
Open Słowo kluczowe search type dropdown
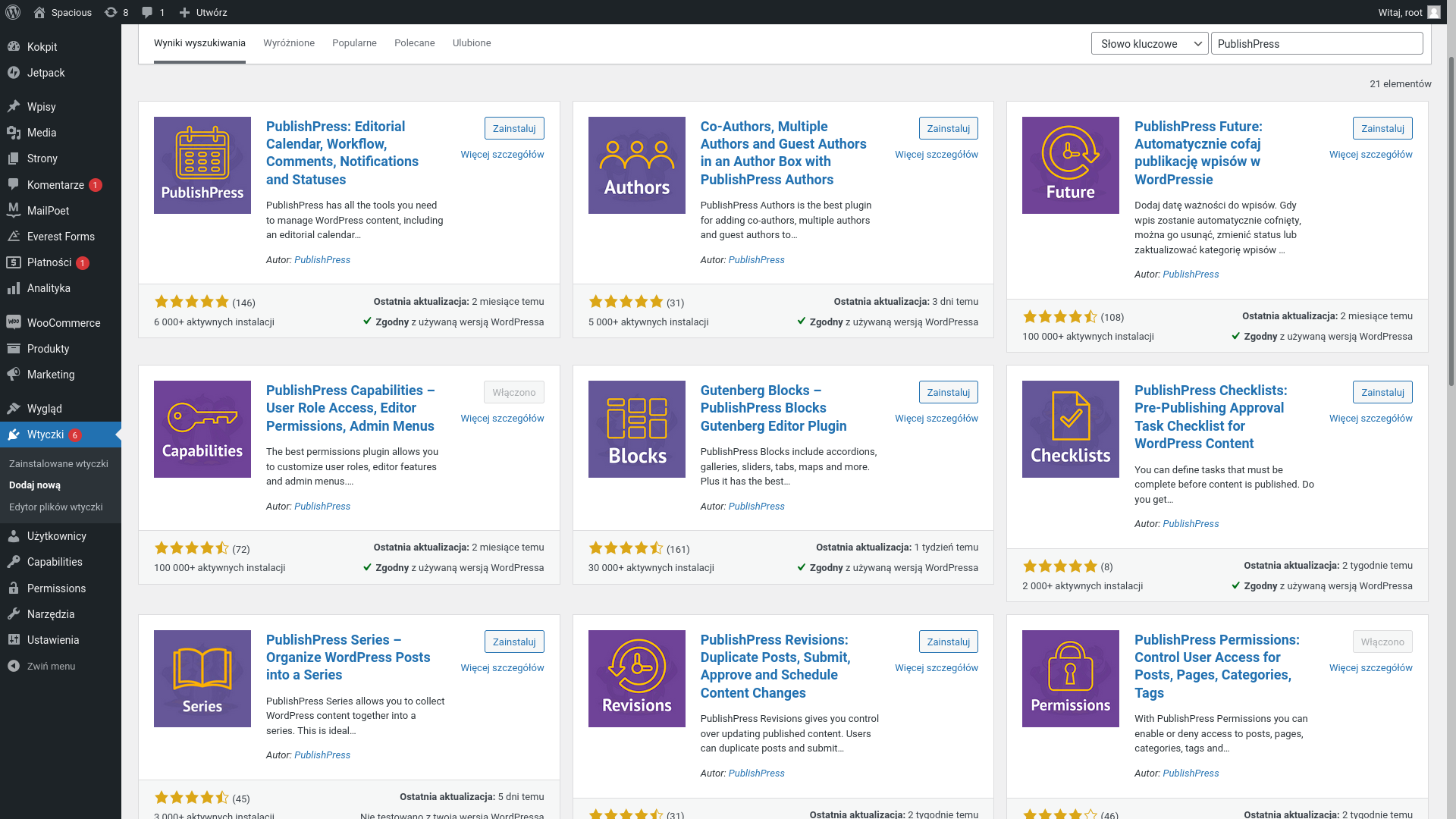coord(1150,44)
